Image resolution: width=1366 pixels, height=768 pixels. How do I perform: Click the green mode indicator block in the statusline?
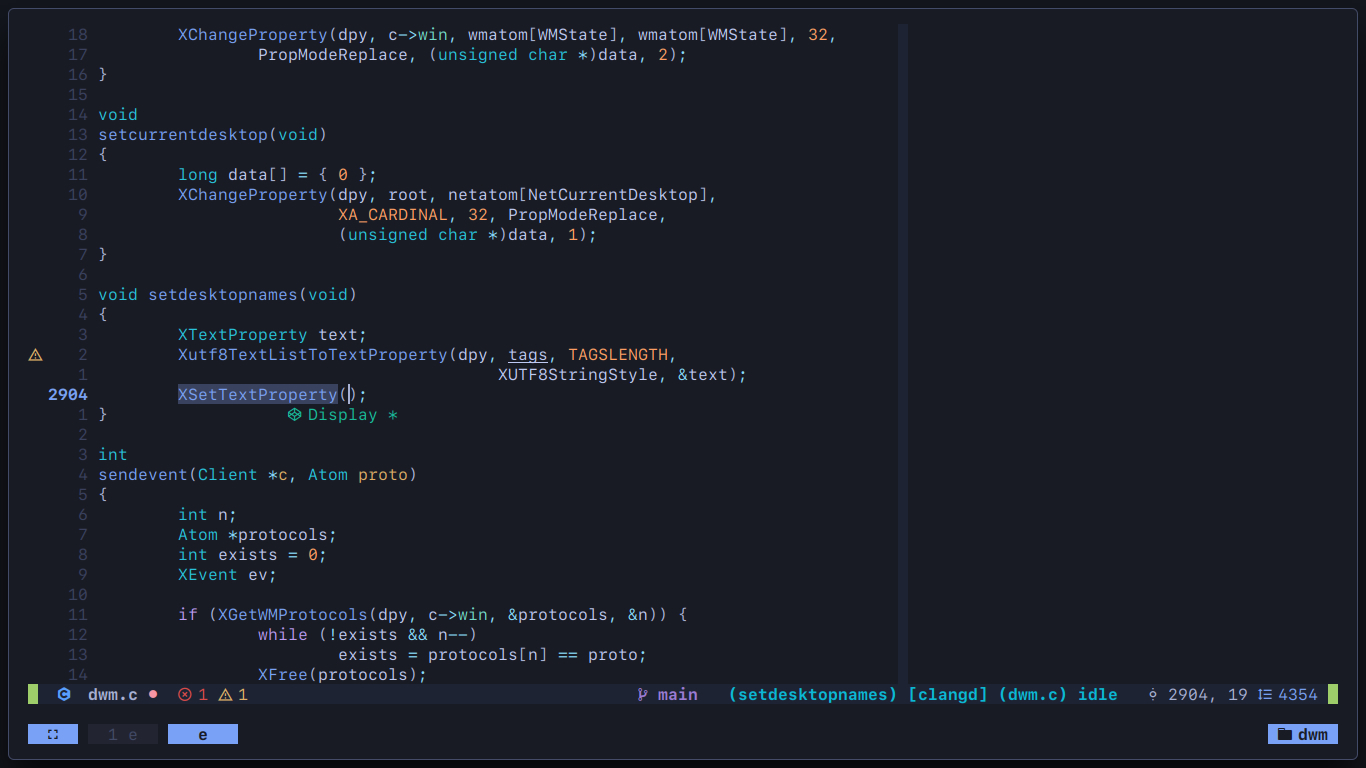(33, 693)
